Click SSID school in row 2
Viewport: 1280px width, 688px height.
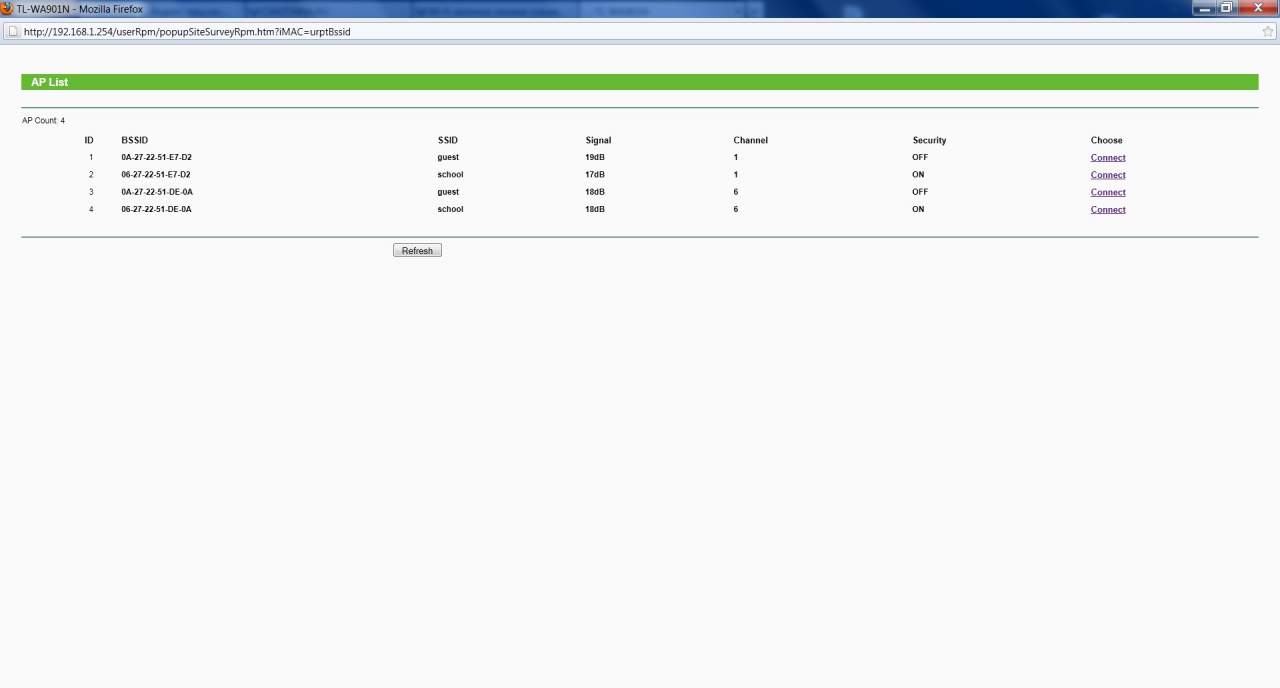(450, 175)
